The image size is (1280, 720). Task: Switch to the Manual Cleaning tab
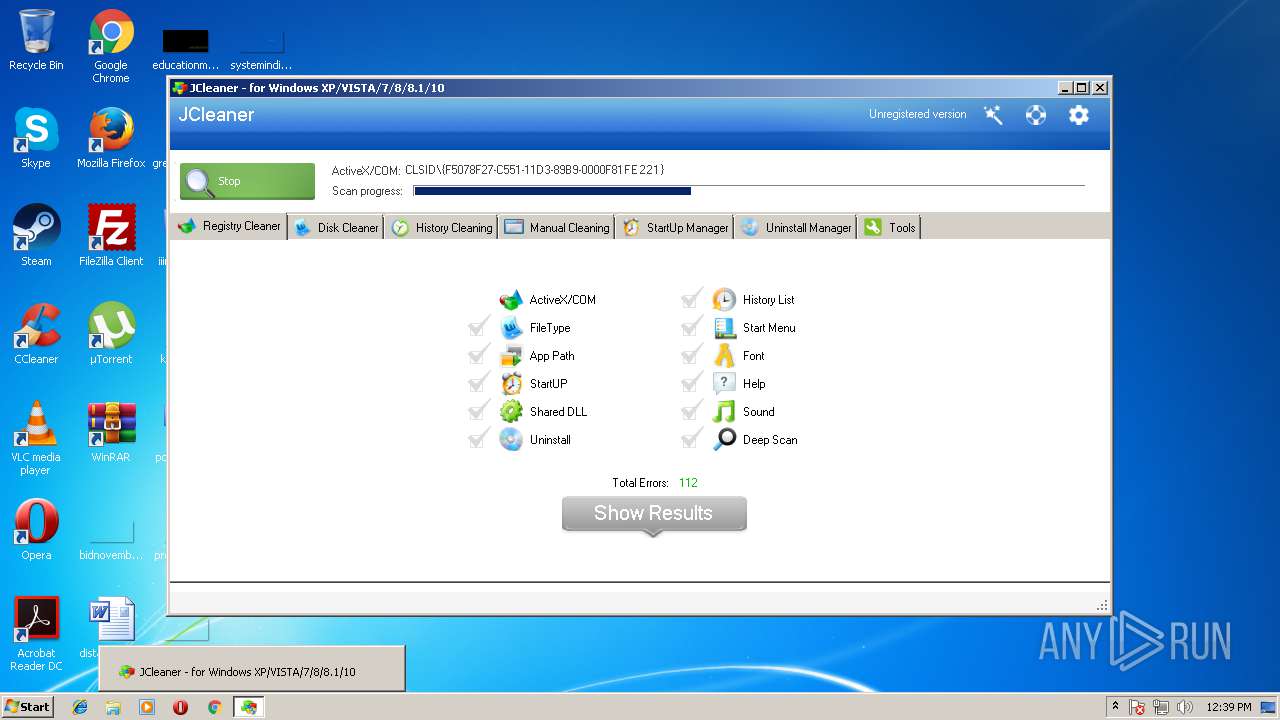click(557, 228)
